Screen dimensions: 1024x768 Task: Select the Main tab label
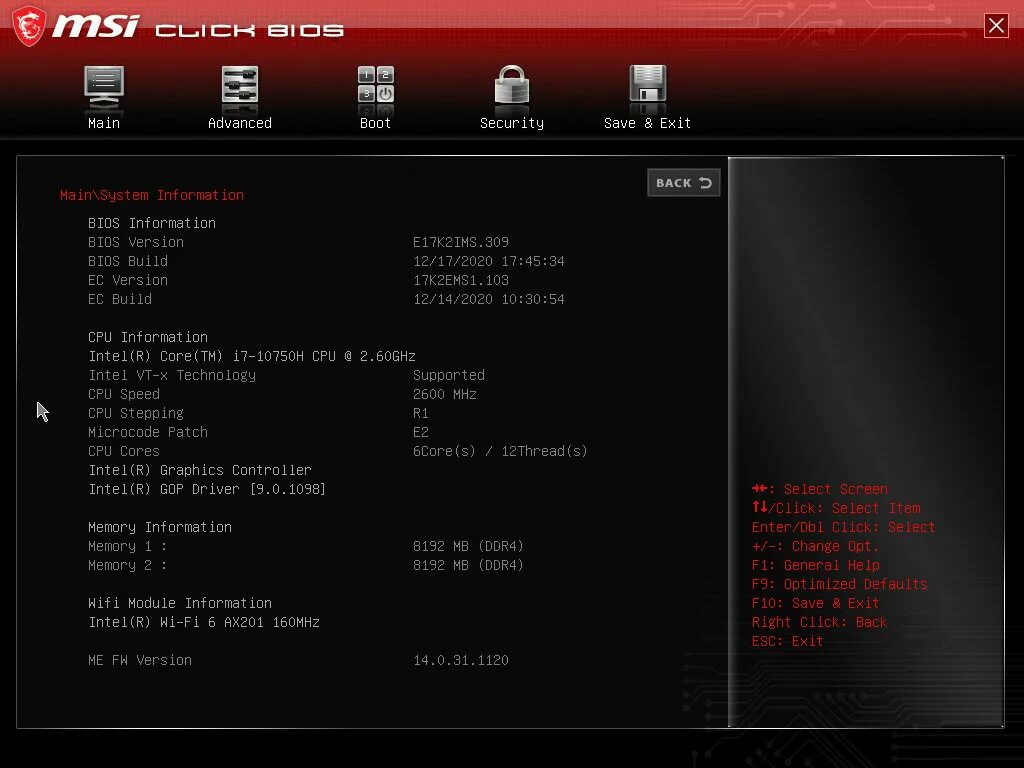104,123
